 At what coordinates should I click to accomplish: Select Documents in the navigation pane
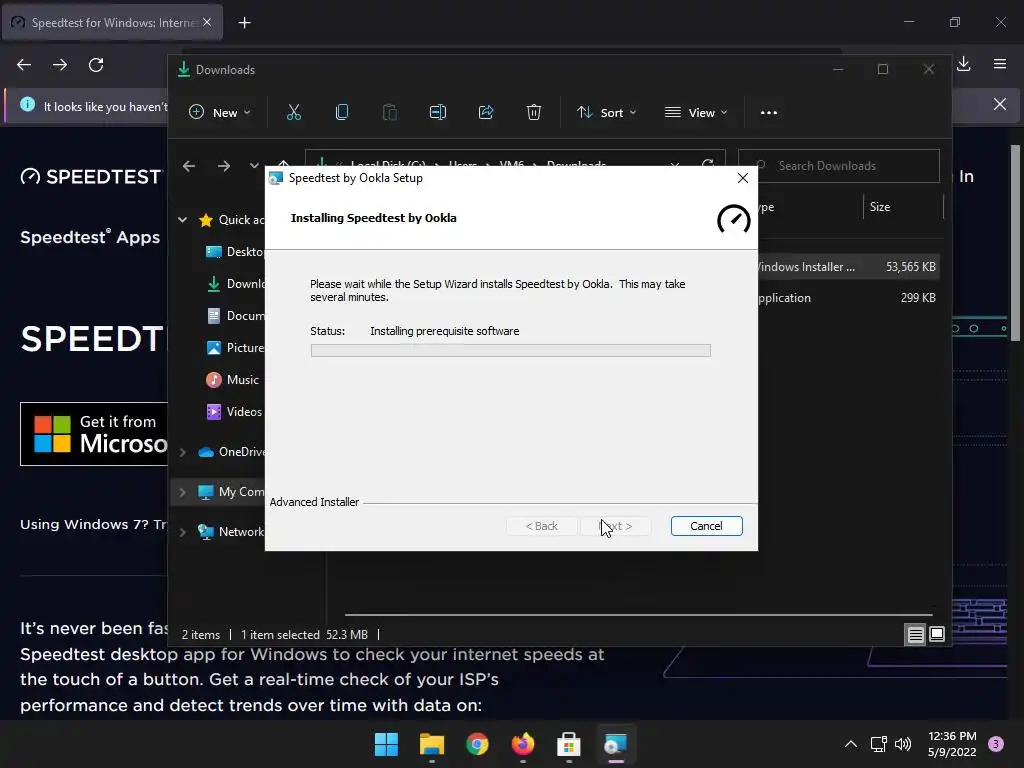[x=234, y=315]
